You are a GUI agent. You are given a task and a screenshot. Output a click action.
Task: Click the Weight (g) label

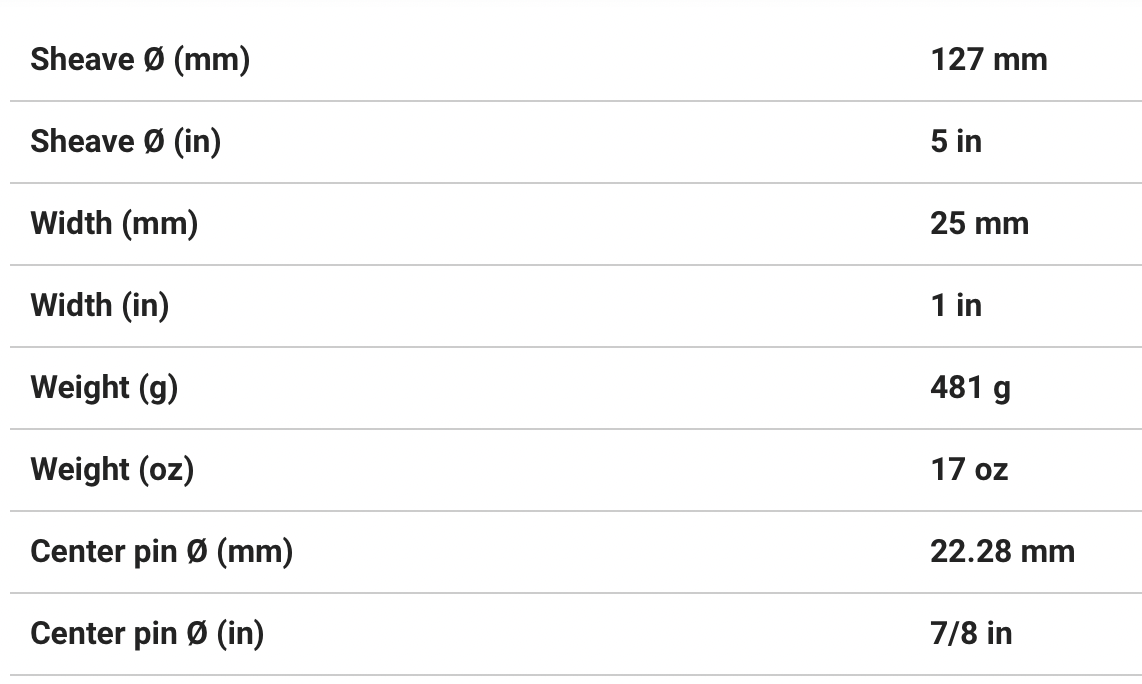pos(104,388)
